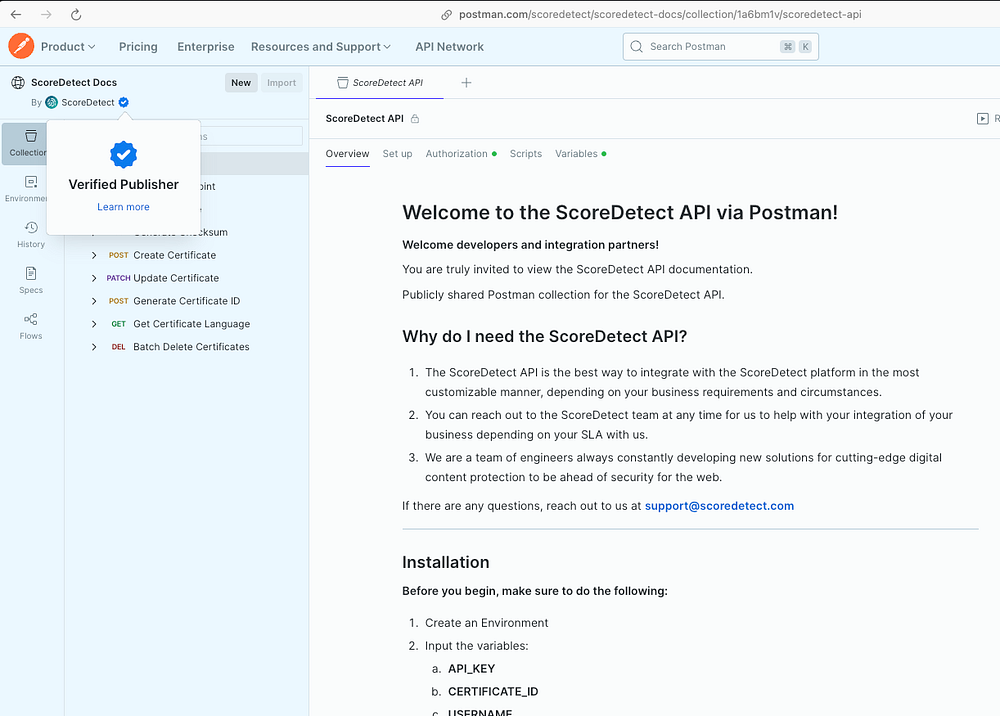This screenshot has height=716, width=1000.
Task: Click the CERTIFICATE_ID variable text
Action: click(x=493, y=692)
